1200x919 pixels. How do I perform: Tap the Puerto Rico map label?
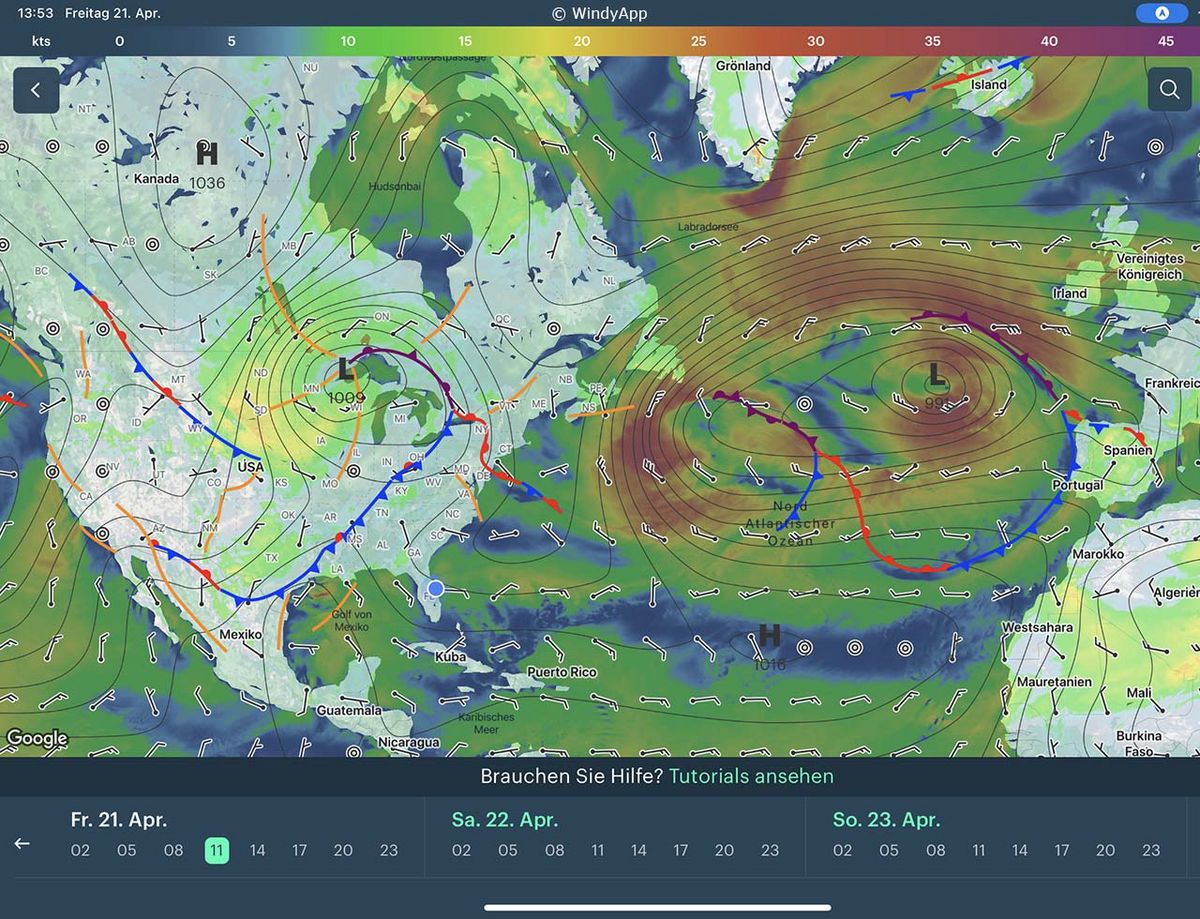562,672
